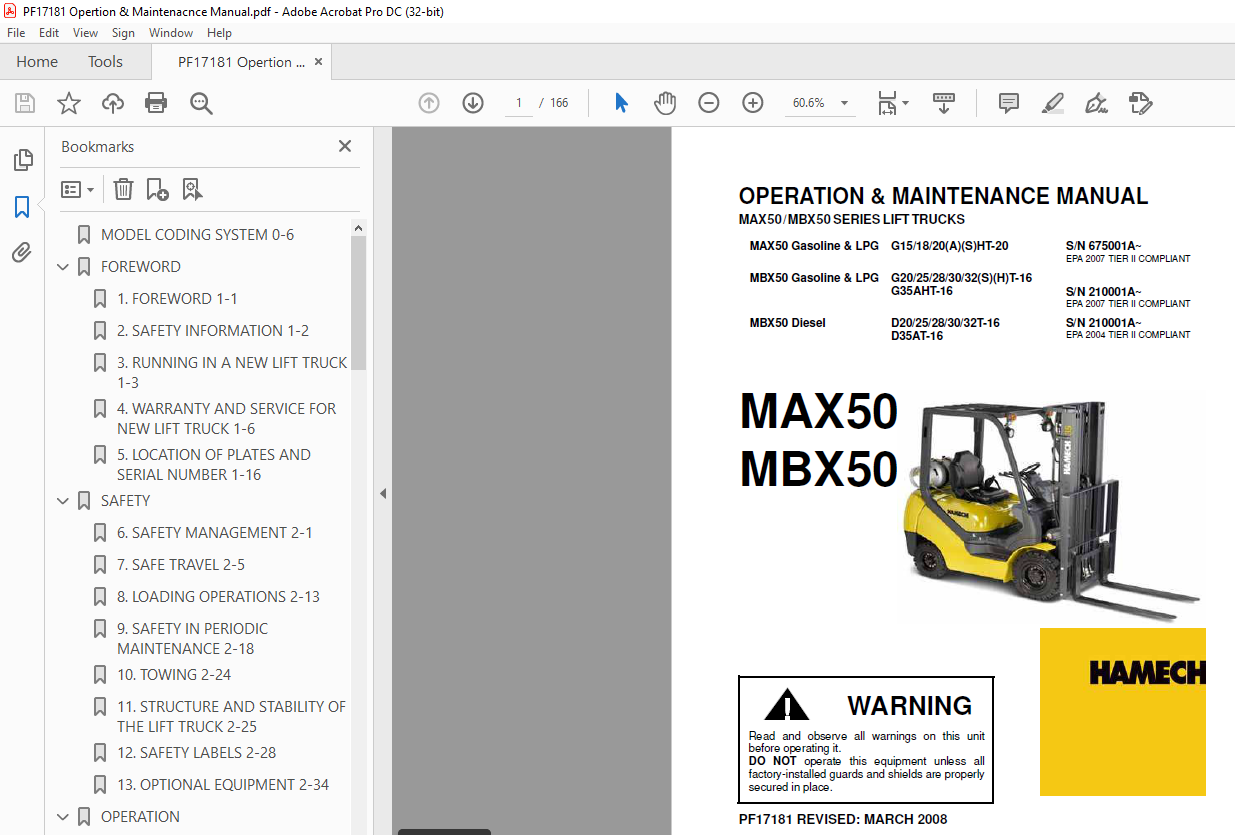Screen dimensions: 1235x835
Task: Collapse the FOREWORD bookmark group
Action: [63, 267]
